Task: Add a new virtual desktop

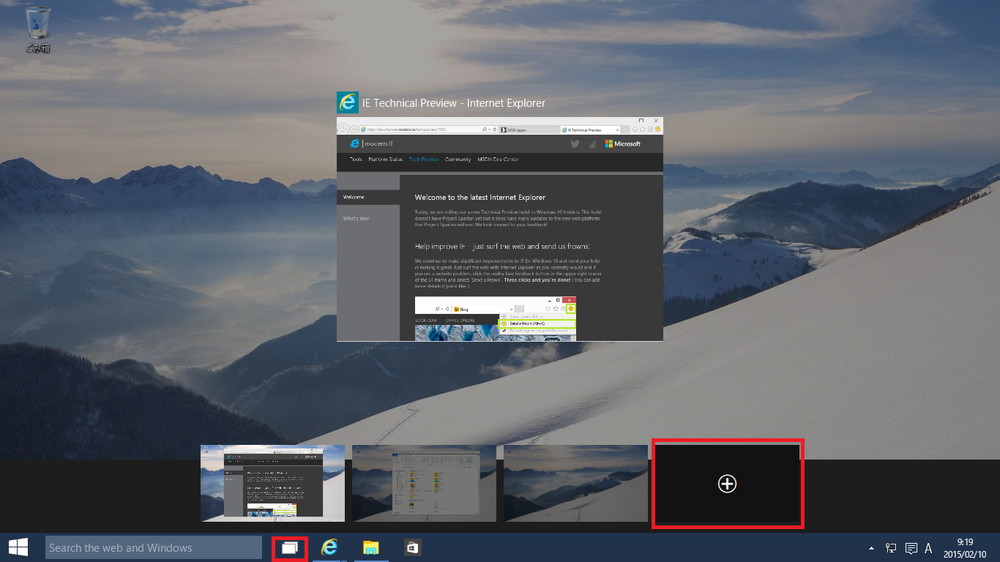Action: [727, 484]
